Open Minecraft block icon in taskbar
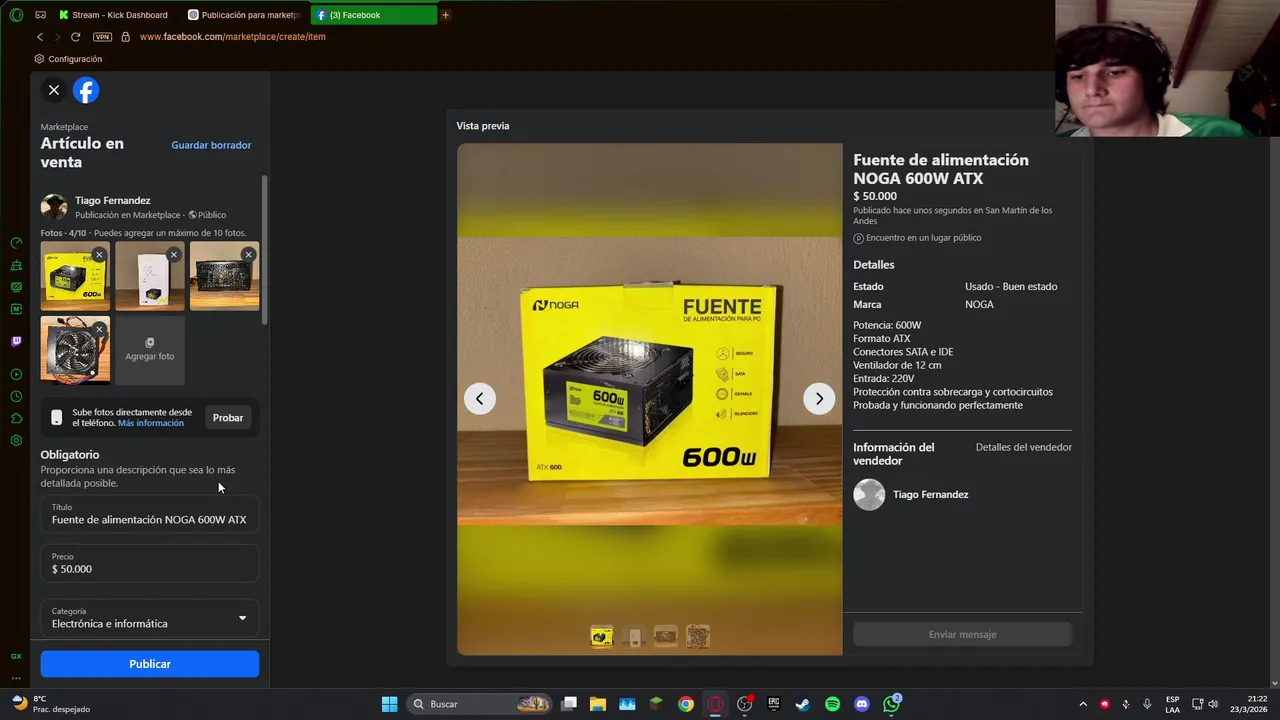This screenshot has height=720, width=1280. coord(656,704)
